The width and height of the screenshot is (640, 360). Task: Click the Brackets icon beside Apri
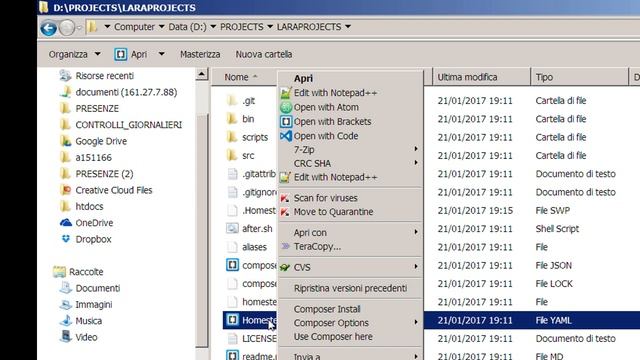coord(120,54)
